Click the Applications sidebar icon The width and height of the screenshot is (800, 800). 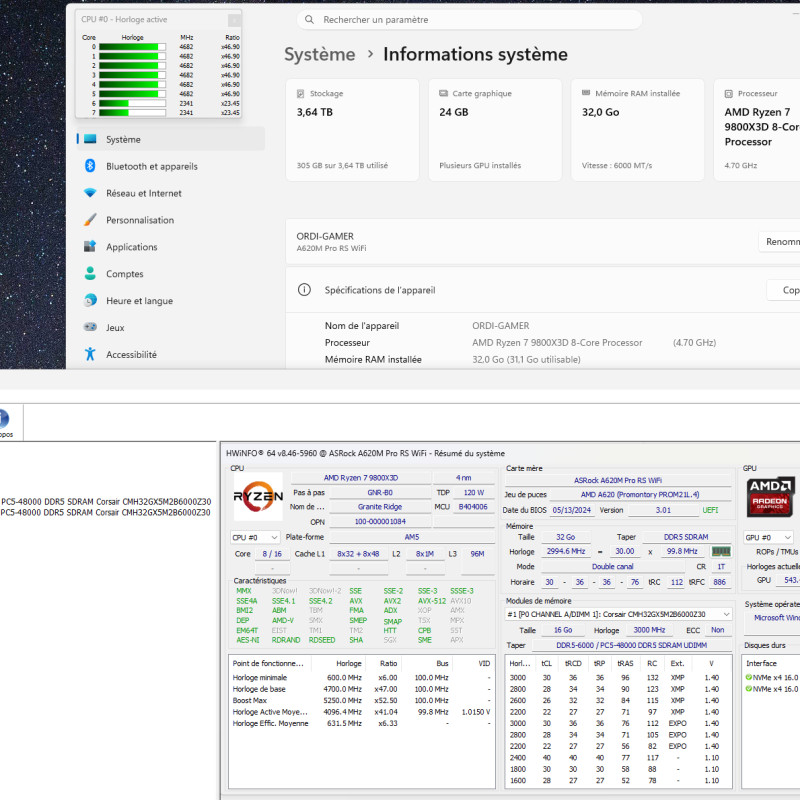click(x=90, y=247)
